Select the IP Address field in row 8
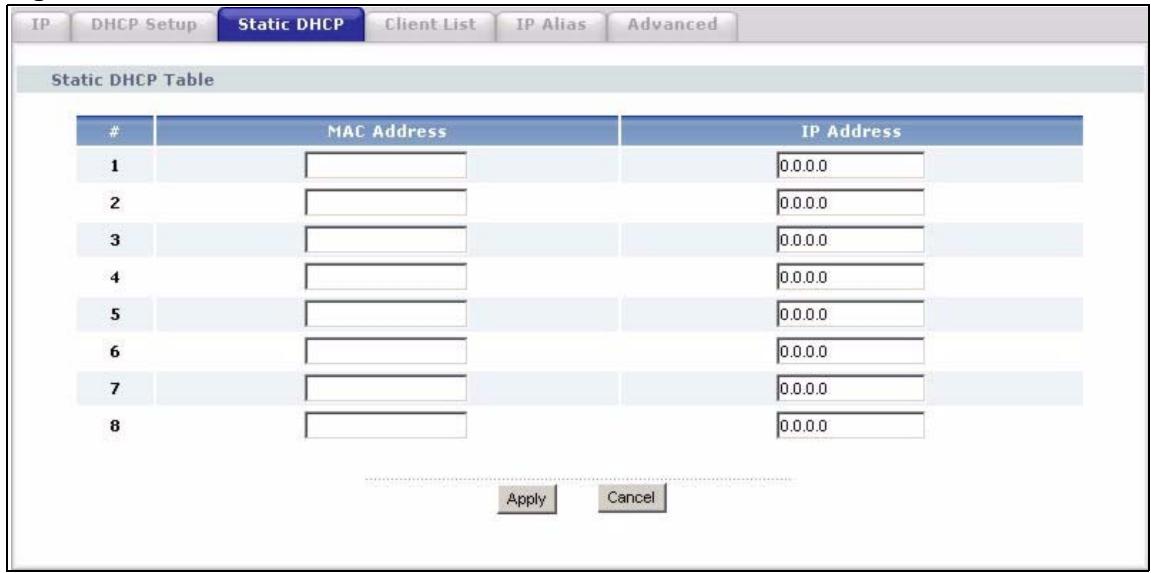The width and height of the screenshot is (1151, 573). (850, 425)
